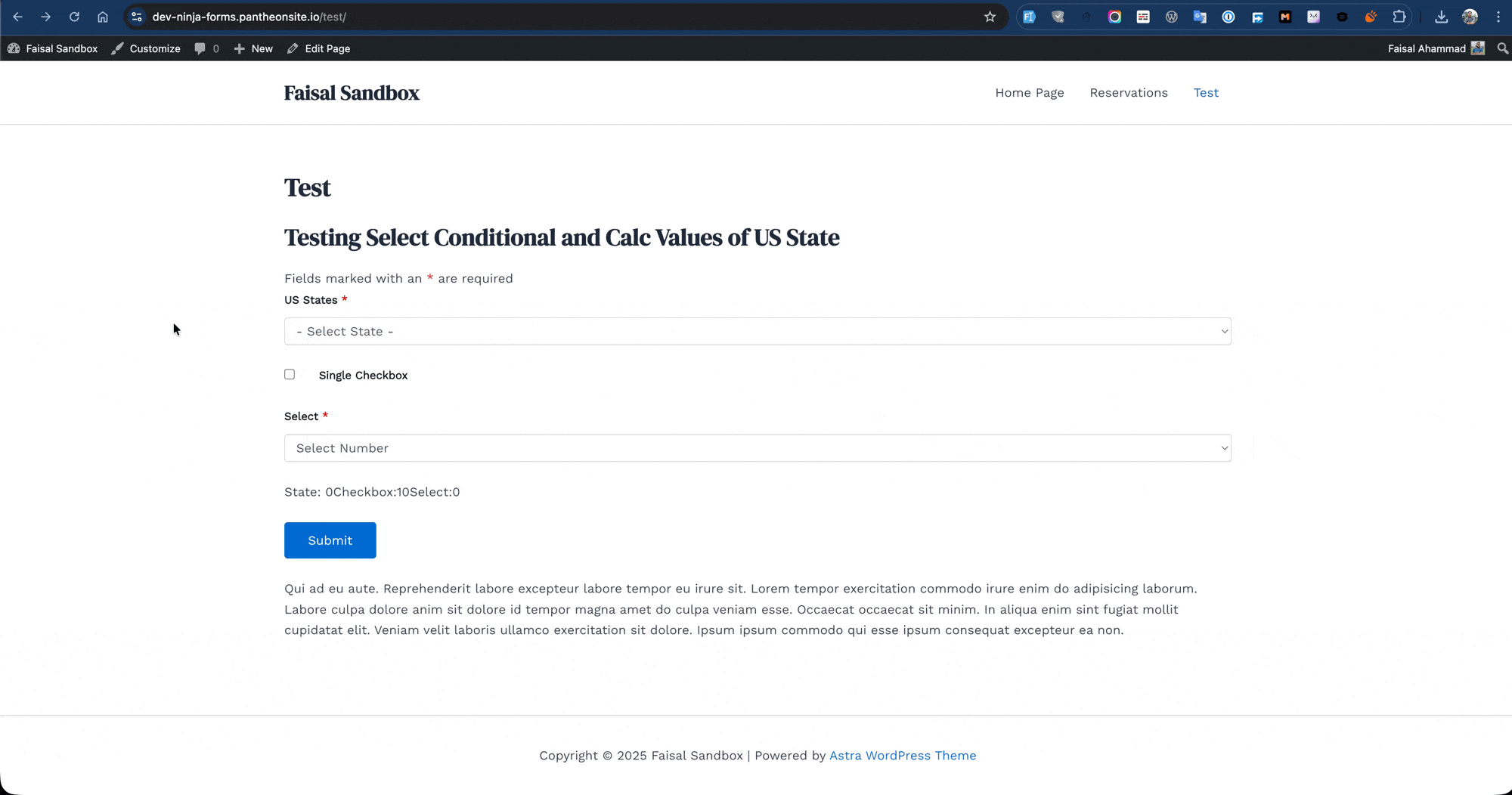Follow the Astra WordPress Theme link
The height and width of the screenshot is (795, 1512).
tap(902, 755)
